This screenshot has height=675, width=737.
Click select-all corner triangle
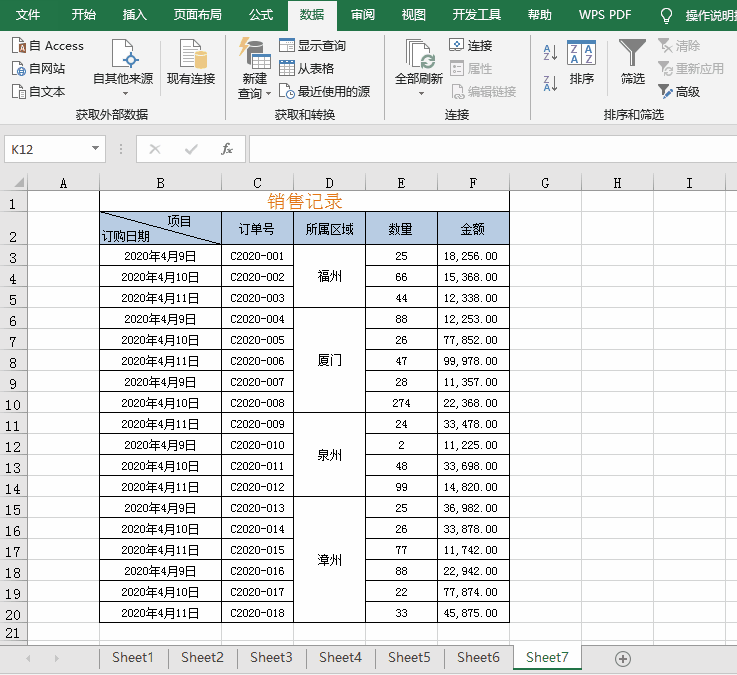(x=18, y=182)
